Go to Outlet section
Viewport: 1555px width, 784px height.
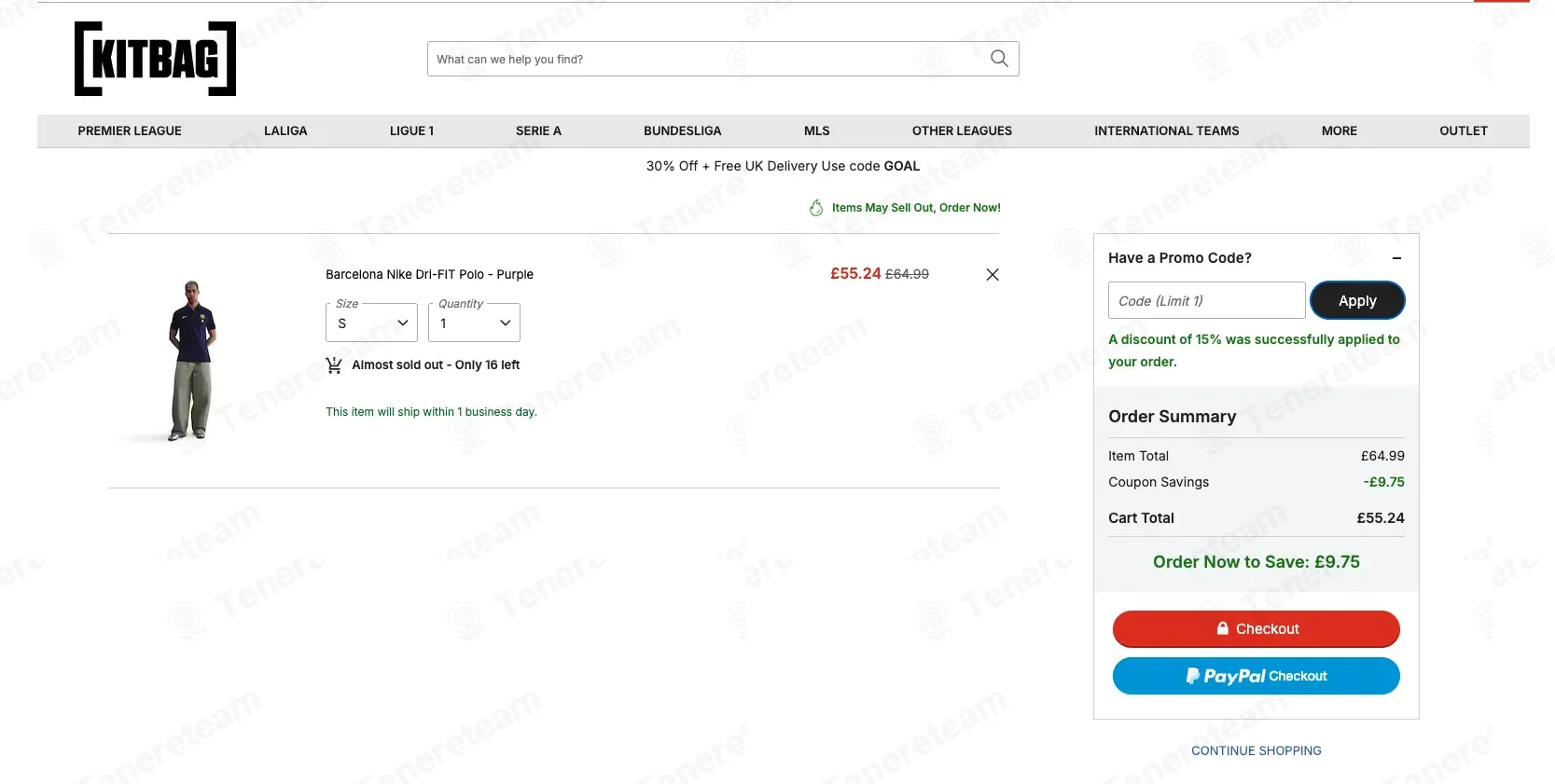click(x=1463, y=131)
